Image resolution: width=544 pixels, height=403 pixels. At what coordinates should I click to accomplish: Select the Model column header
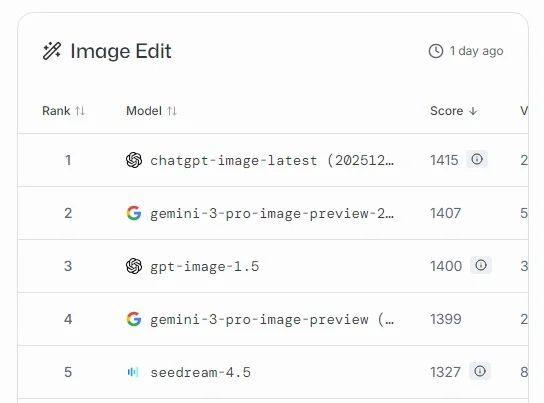[x=144, y=111]
